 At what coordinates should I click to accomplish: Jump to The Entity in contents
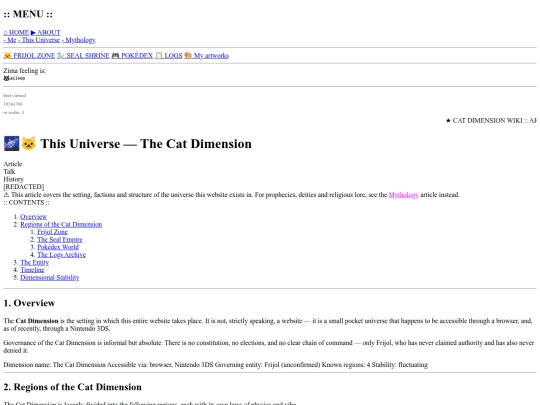pyautogui.click(x=34, y=262)
